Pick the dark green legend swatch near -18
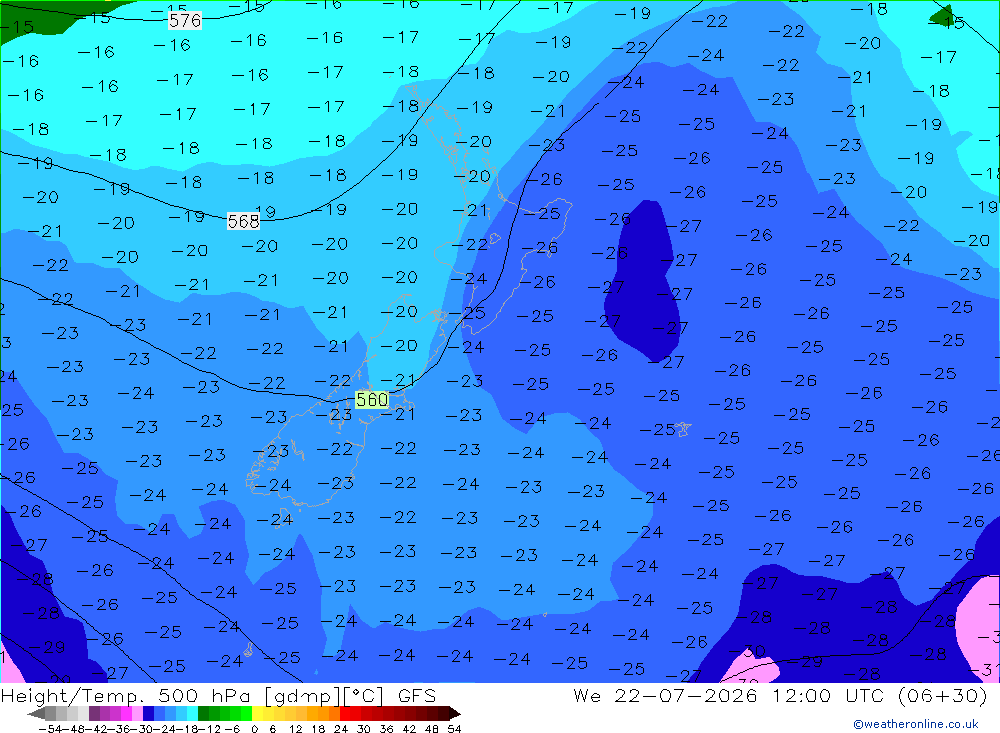Viewport: 1000px width, 733px height. pyautogui.click(x=203, y=714)
